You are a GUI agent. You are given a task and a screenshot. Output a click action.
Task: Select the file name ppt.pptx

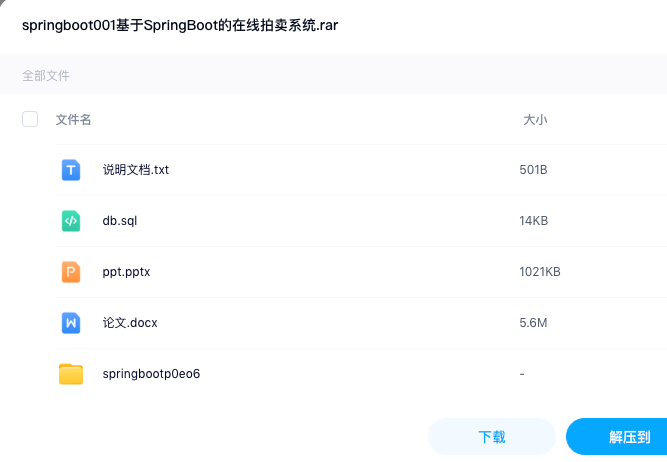(x=126, y=272)
